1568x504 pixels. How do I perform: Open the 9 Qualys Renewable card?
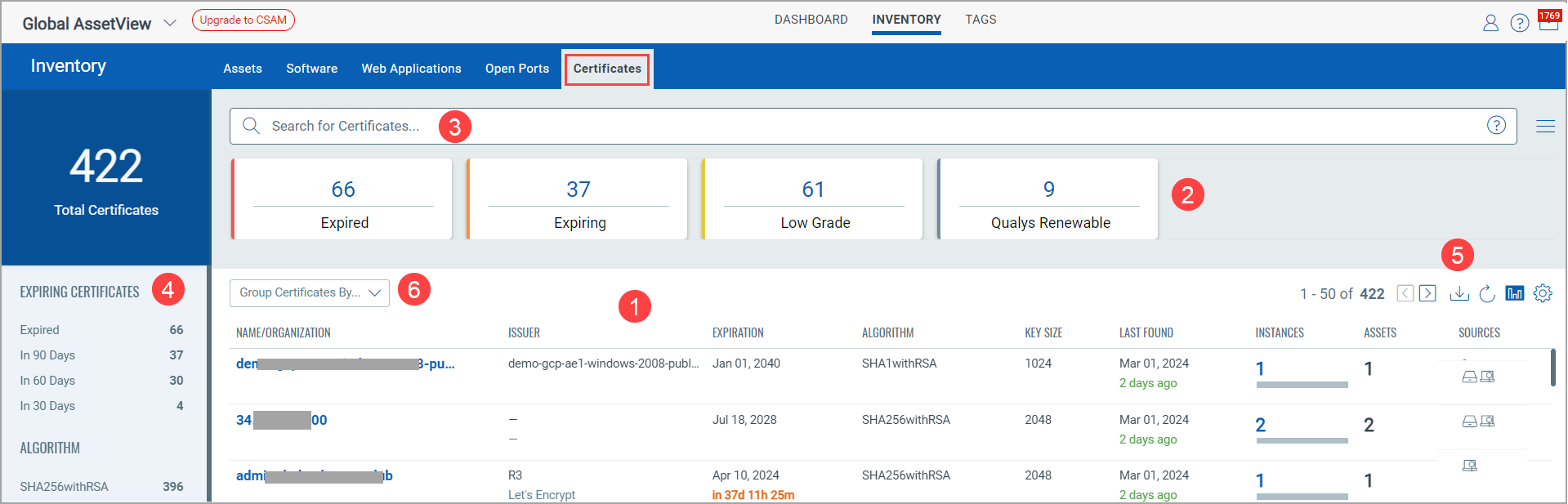1048,199
